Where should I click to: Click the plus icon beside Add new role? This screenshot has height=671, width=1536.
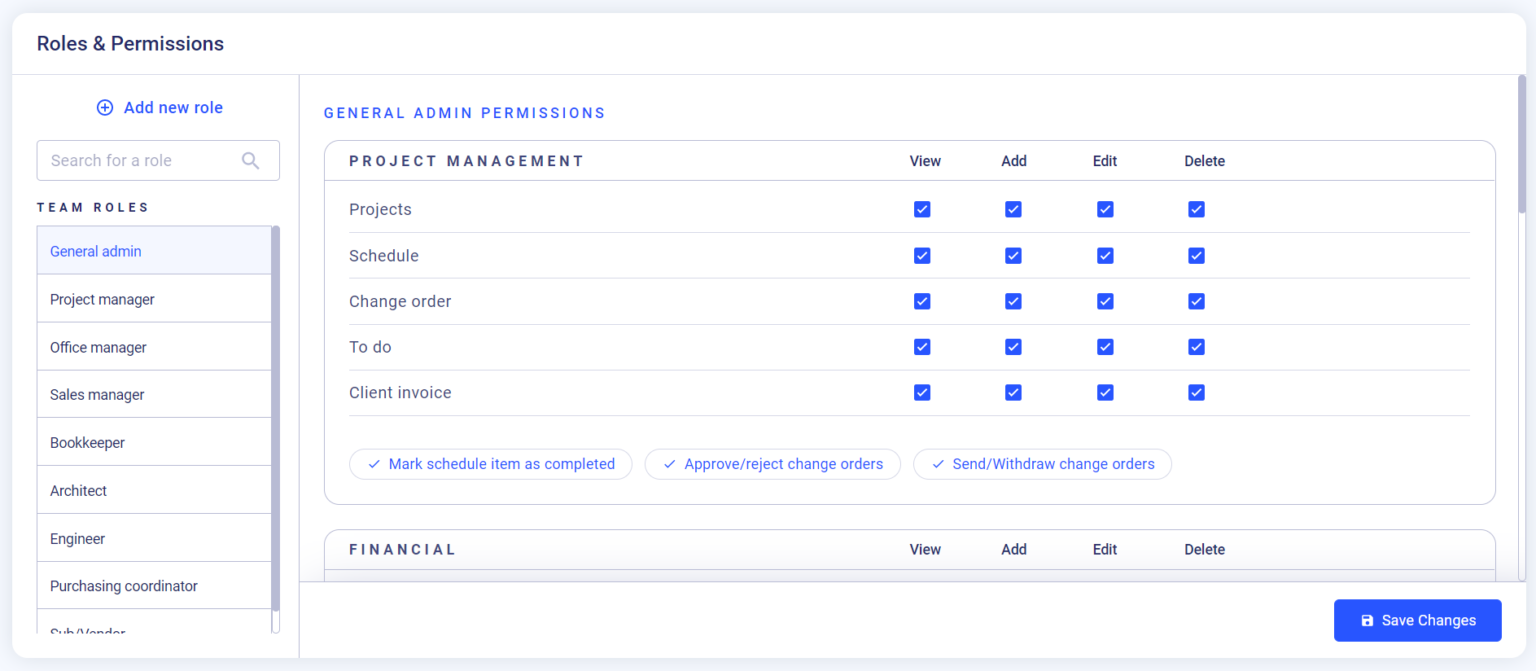pyautogui.click(x=105, y=108)
